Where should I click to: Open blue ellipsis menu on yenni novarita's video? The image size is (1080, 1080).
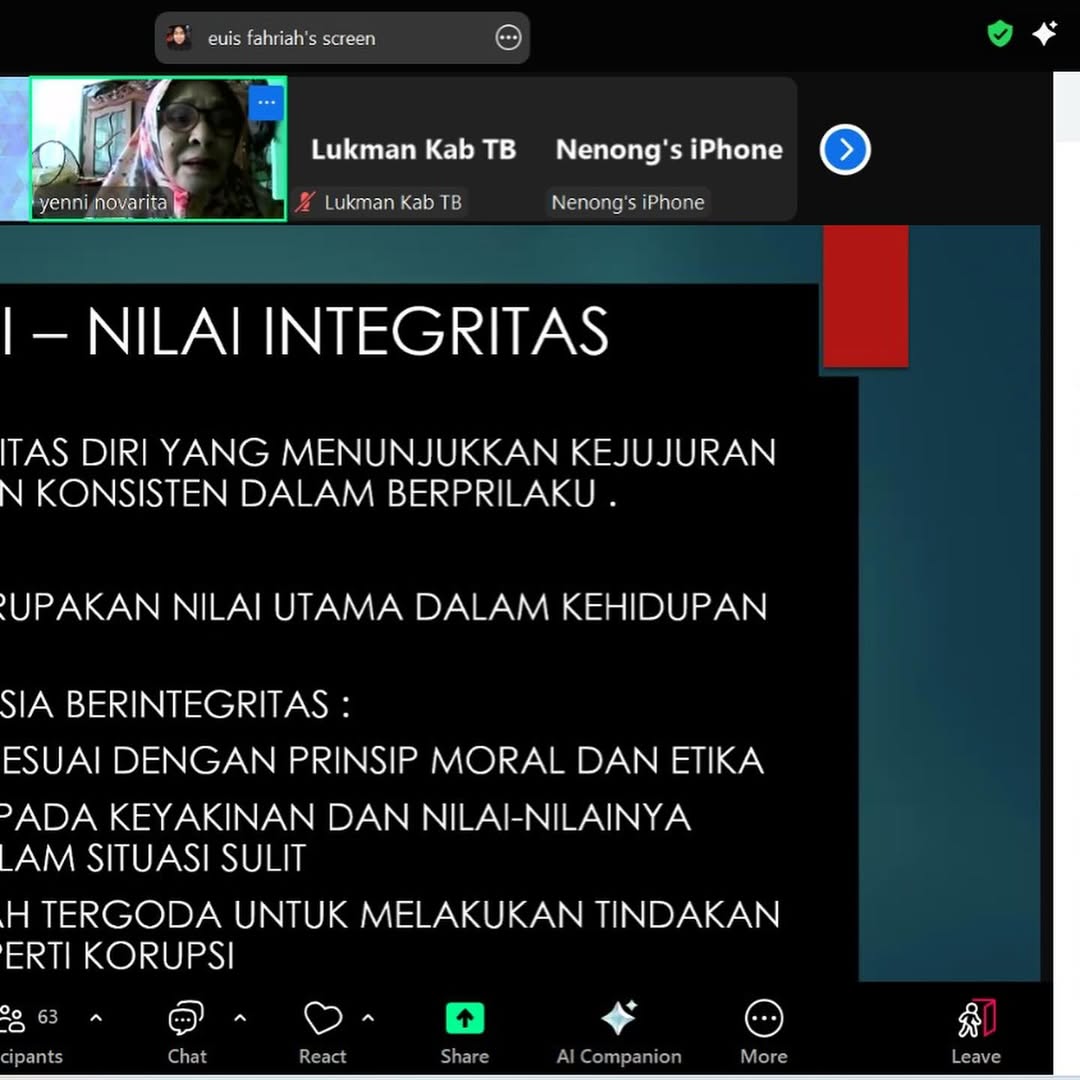click(x=266, y=103)
